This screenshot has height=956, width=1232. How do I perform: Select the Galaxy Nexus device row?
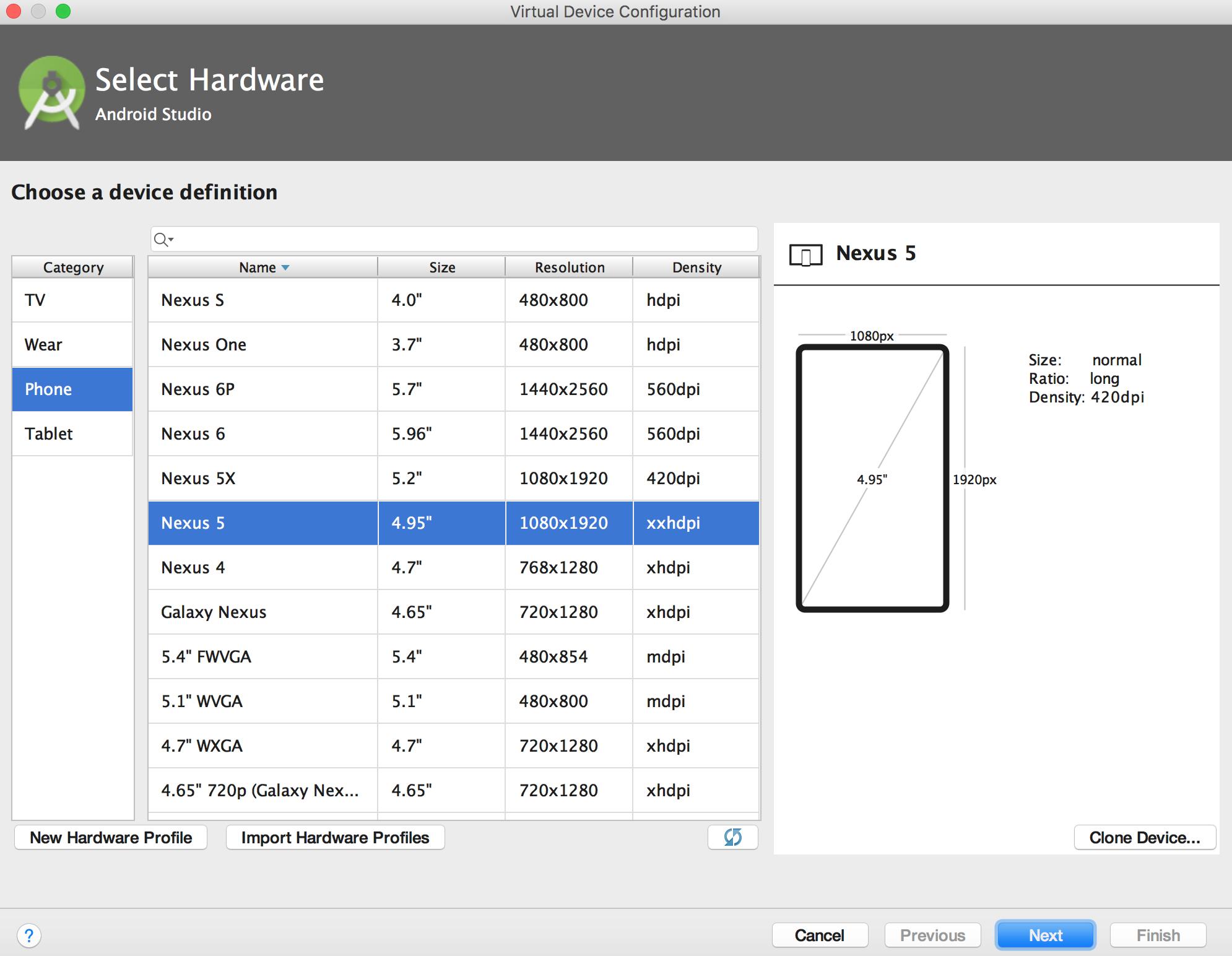(x=454, y=612)
